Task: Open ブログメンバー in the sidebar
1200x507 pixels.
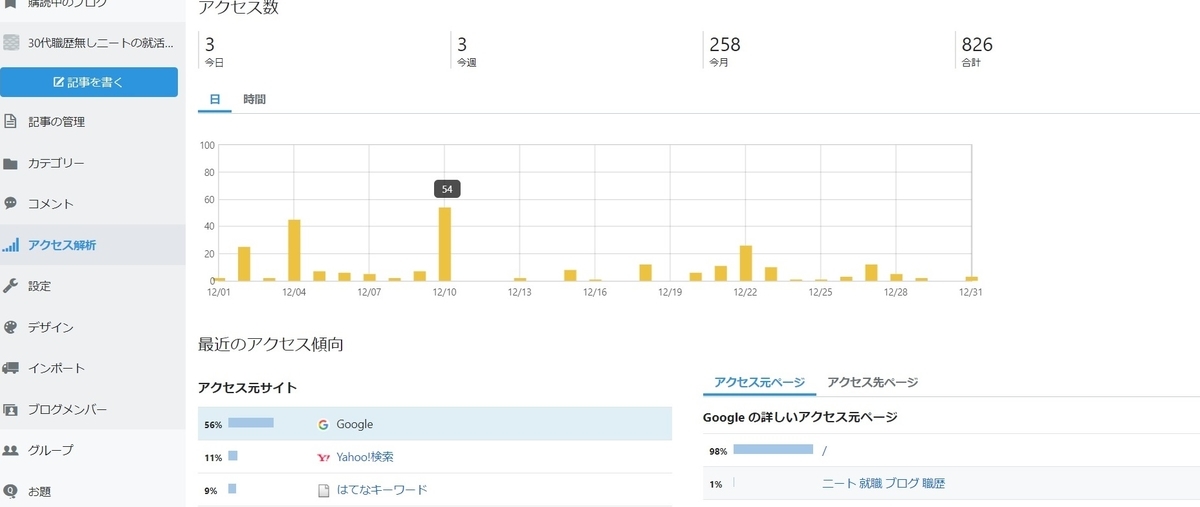Action: click(x=67, y=409)
